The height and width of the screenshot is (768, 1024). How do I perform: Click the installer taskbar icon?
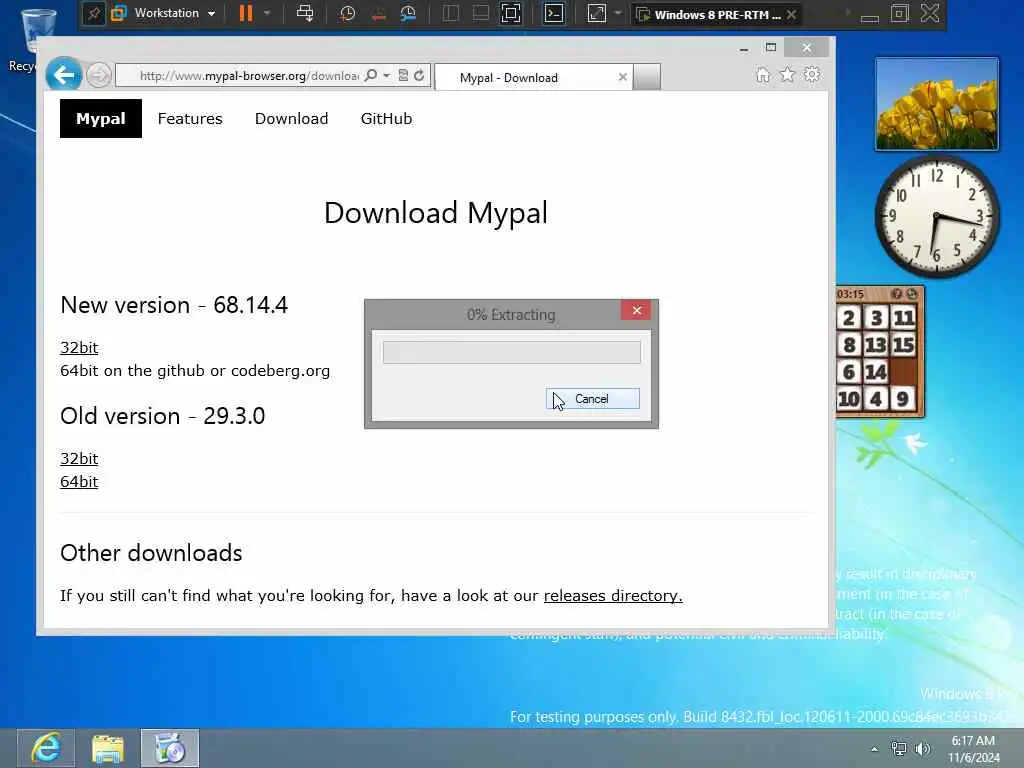pos(170,748)
